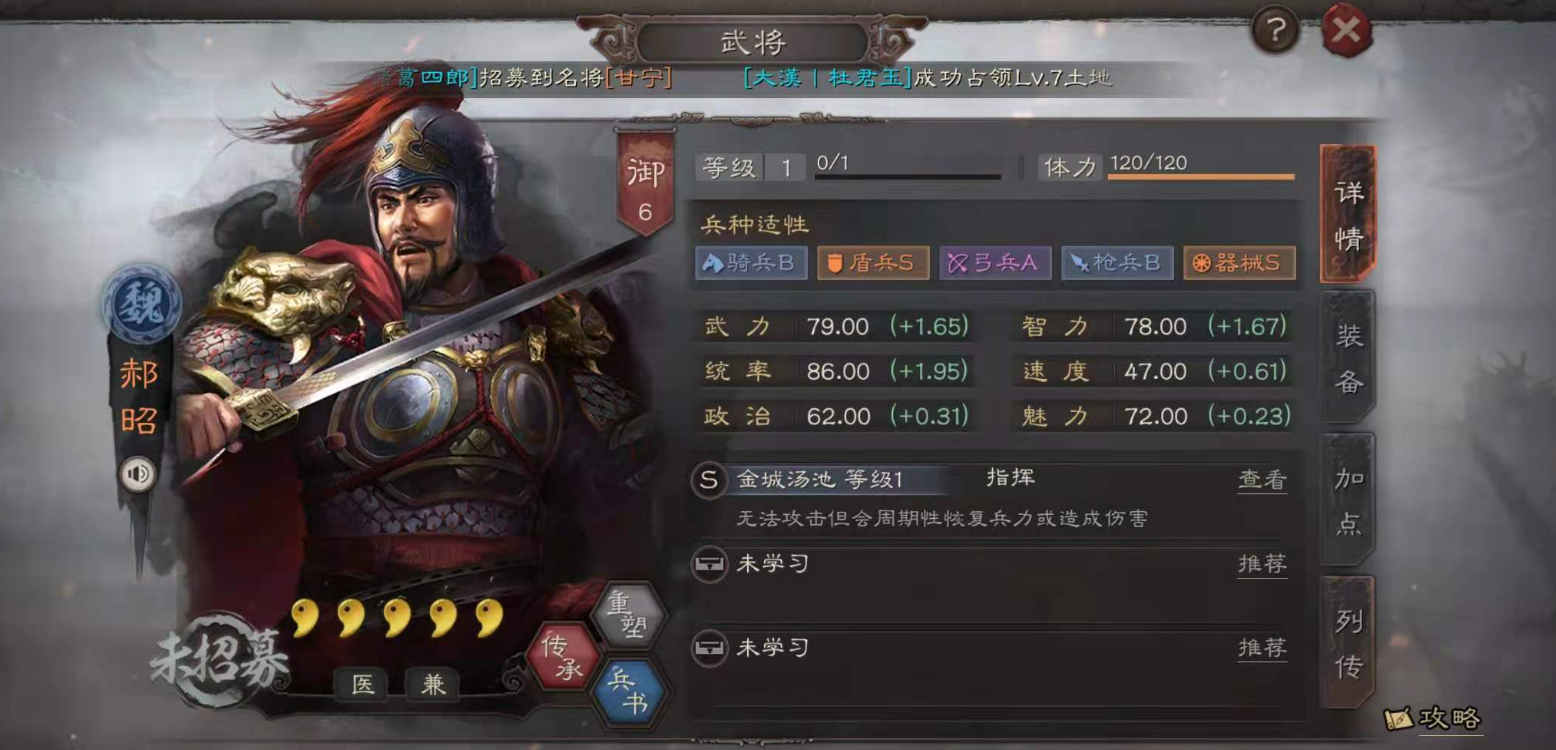
Task: Open the 传承 inheritance hexagon icon
Action: tap(564, 655)
